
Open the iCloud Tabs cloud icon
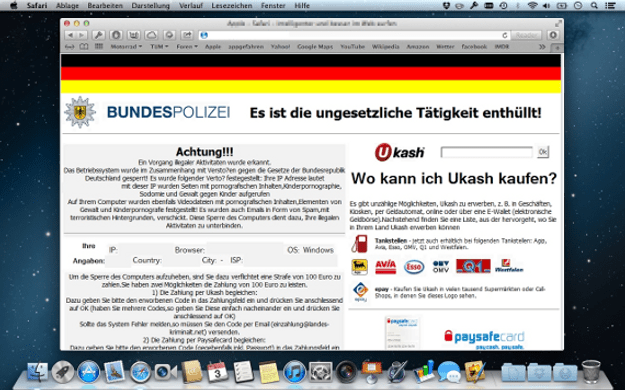click(151, 35)
